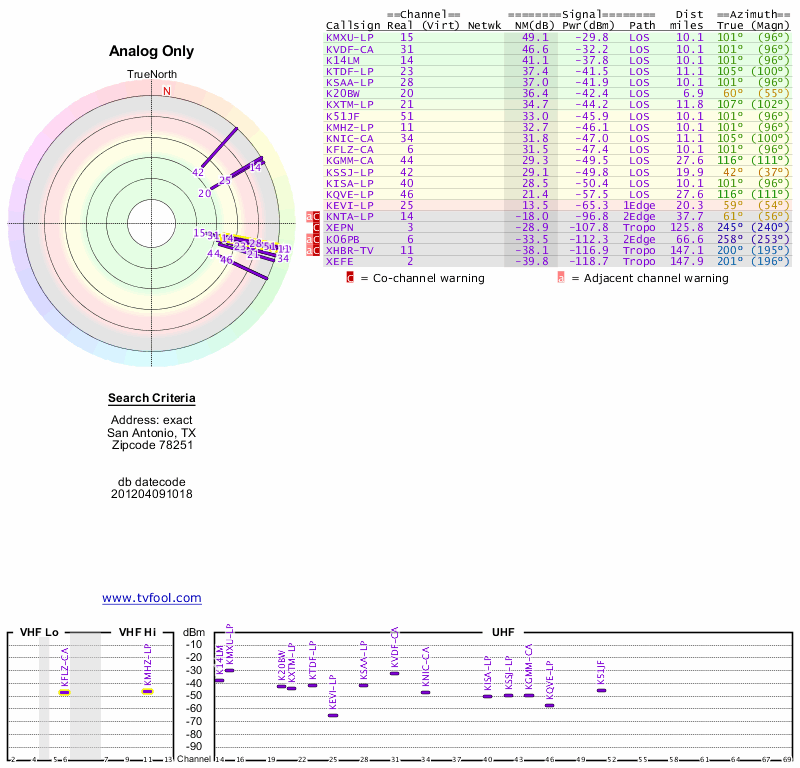
Task: Click K51JF callsign in the table
Action: [343, 116]
